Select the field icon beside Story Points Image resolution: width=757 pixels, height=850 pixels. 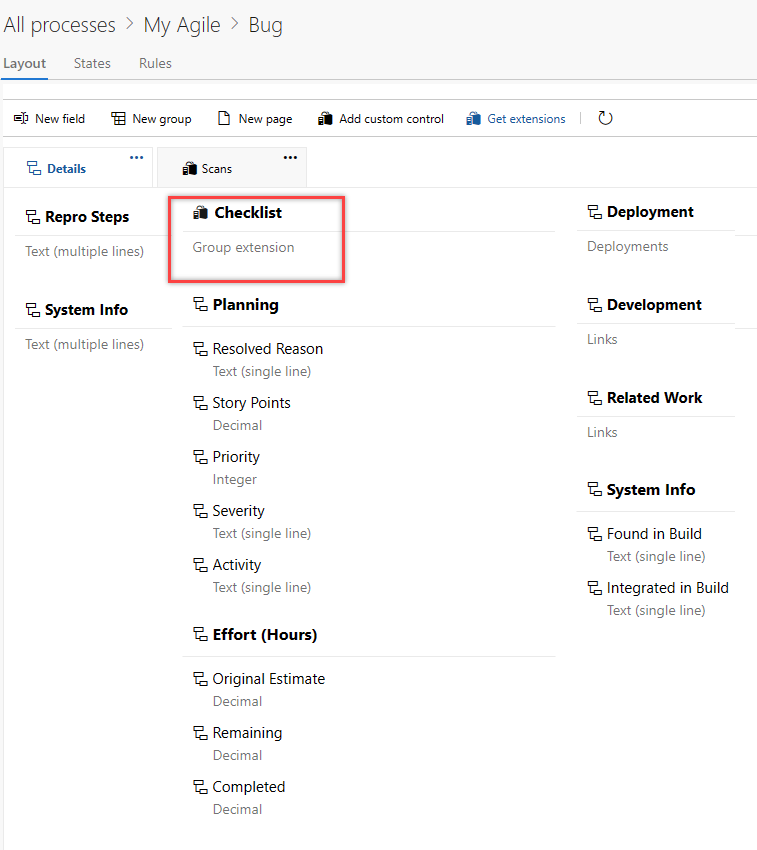(x=200, y=402)
